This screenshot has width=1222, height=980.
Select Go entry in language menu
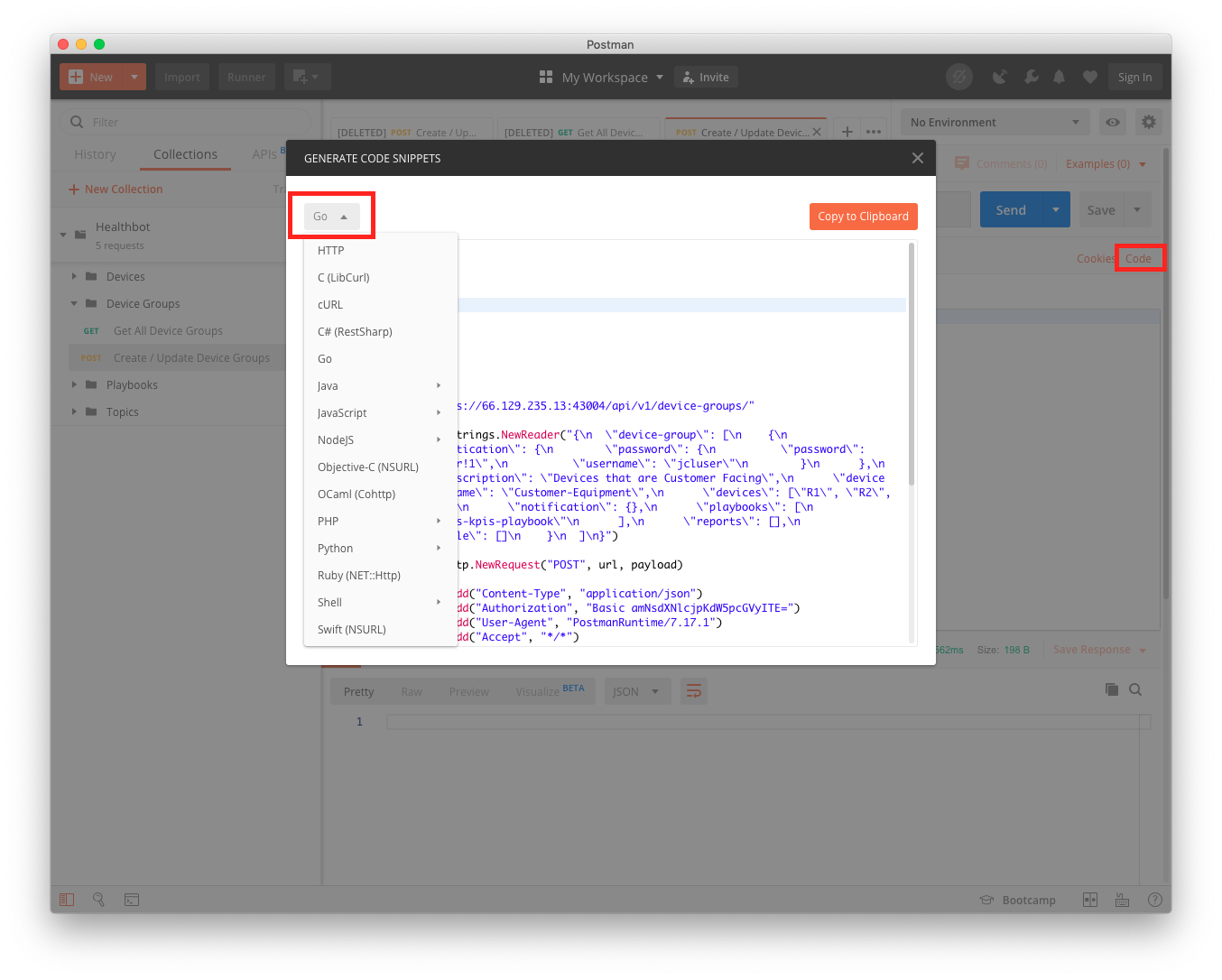point(381,359)
